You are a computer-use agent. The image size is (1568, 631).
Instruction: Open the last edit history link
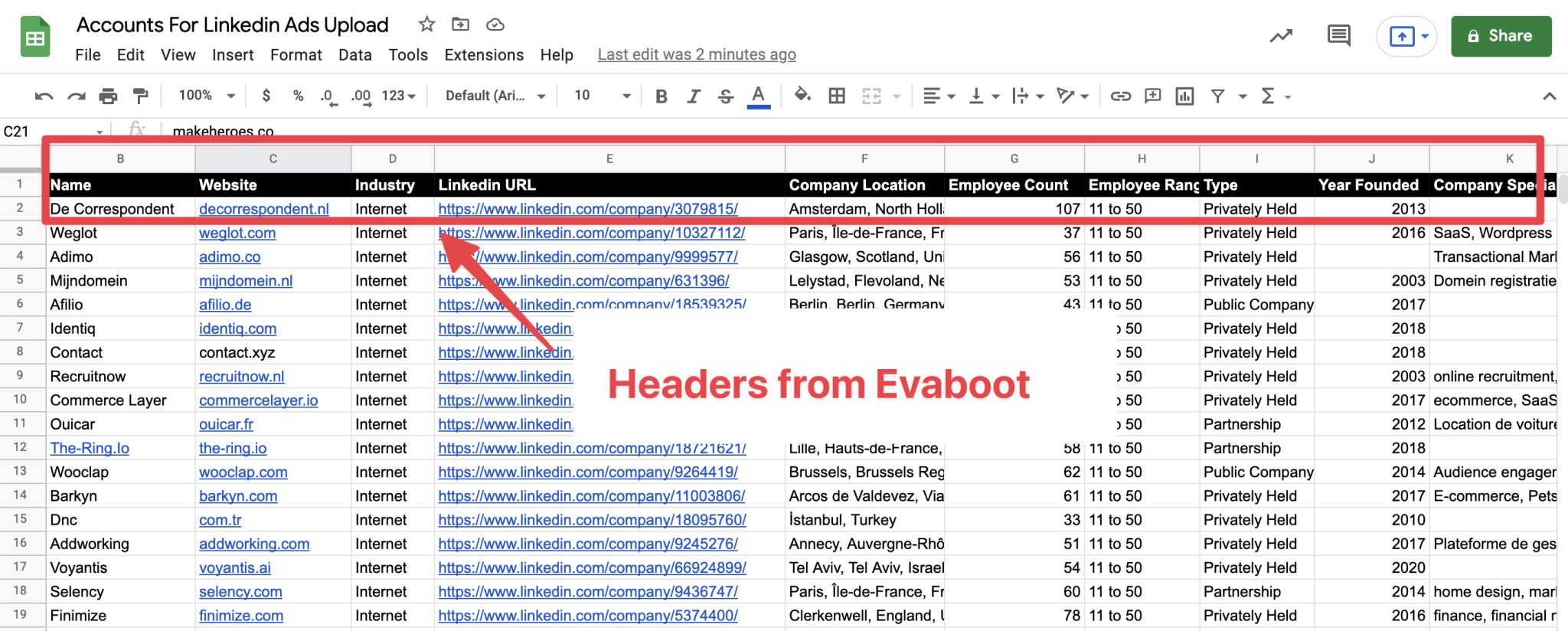click(x=697, y=54)
